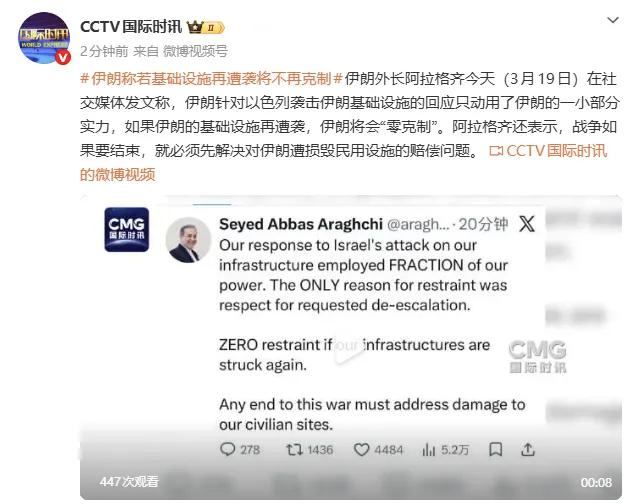Click the red verified V badge
The height and width of the screenshot is (504, 636).
[x=62, y=58]
